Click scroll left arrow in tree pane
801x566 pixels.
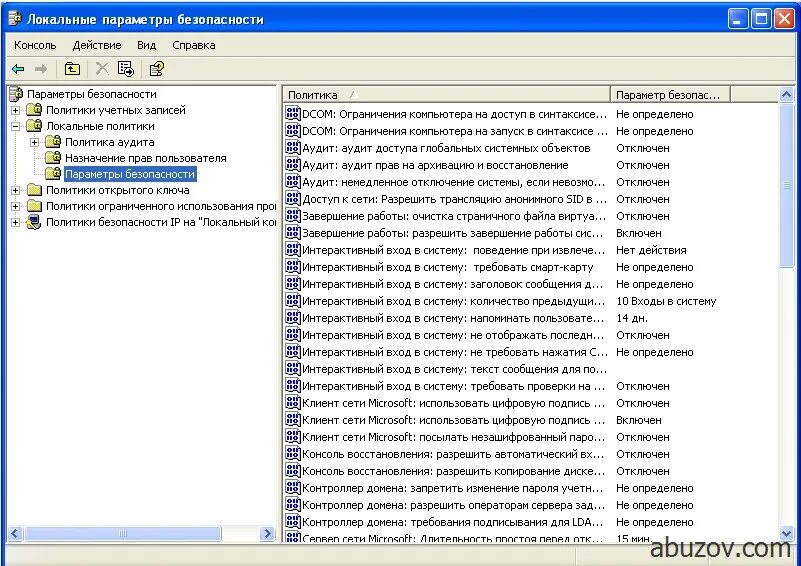pos(15,533)
